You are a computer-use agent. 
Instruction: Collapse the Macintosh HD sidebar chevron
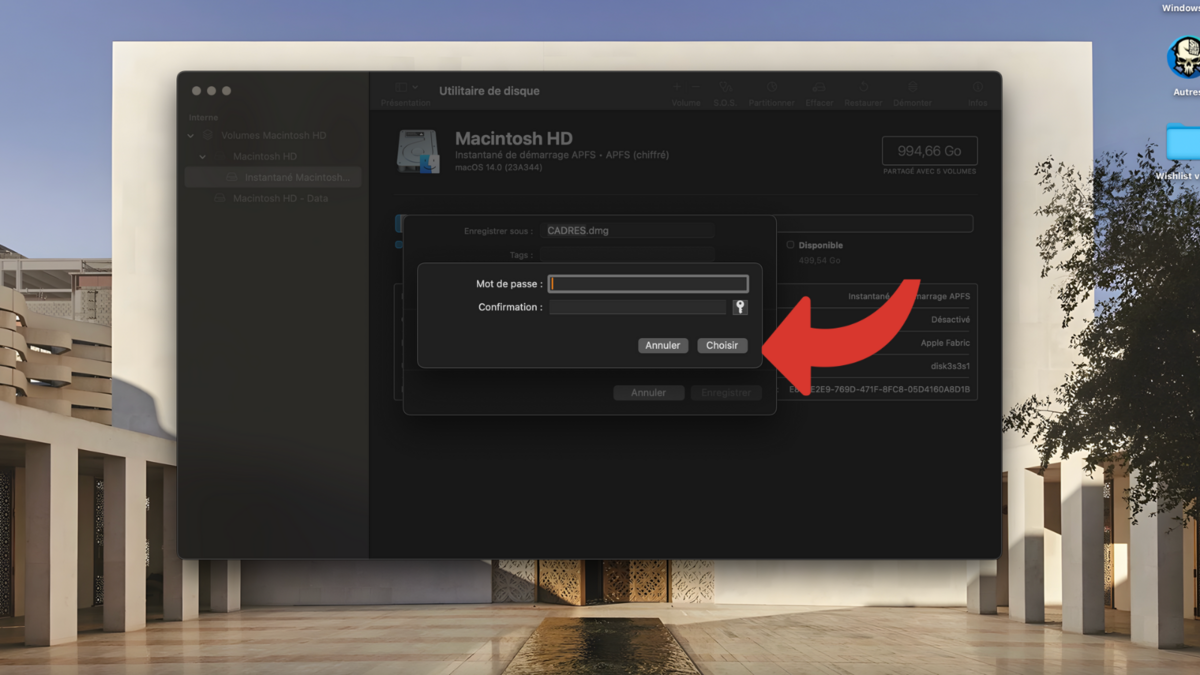tap(203, 156)
